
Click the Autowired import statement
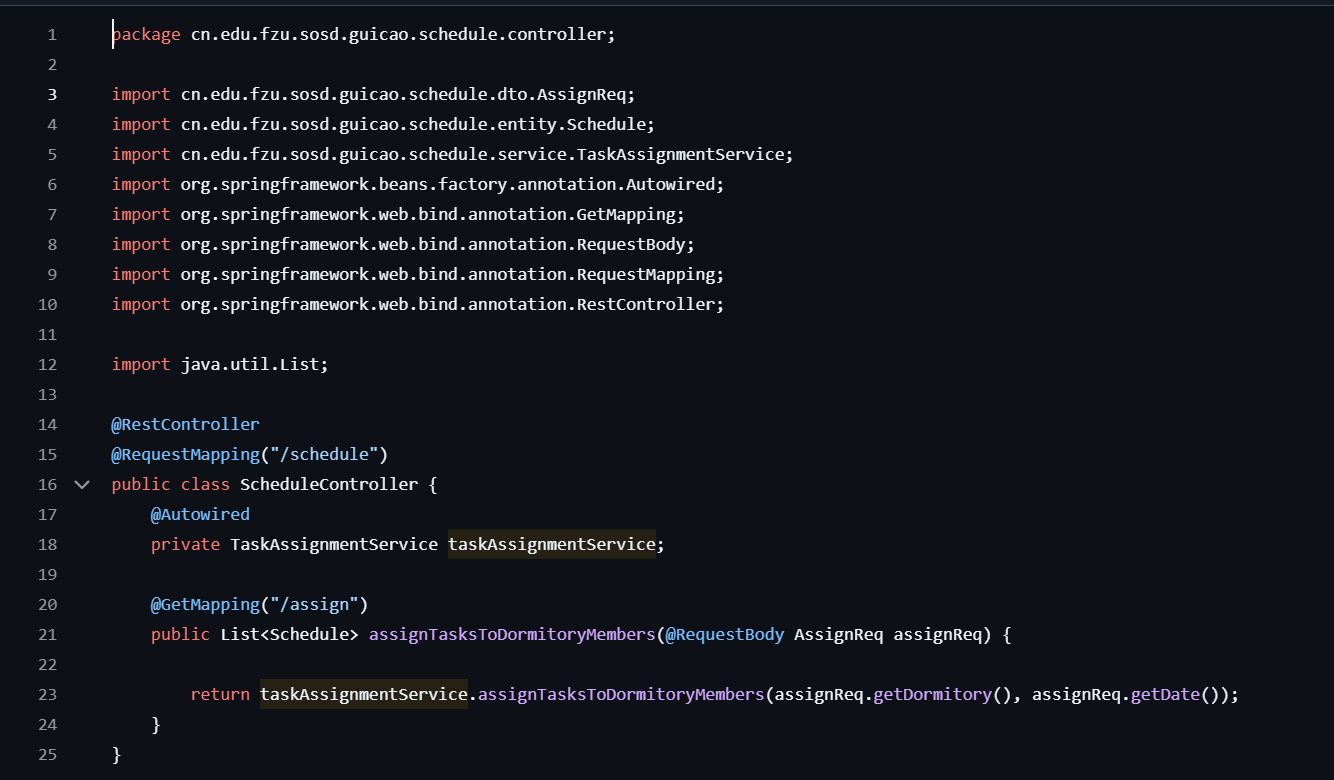(418, 184)
